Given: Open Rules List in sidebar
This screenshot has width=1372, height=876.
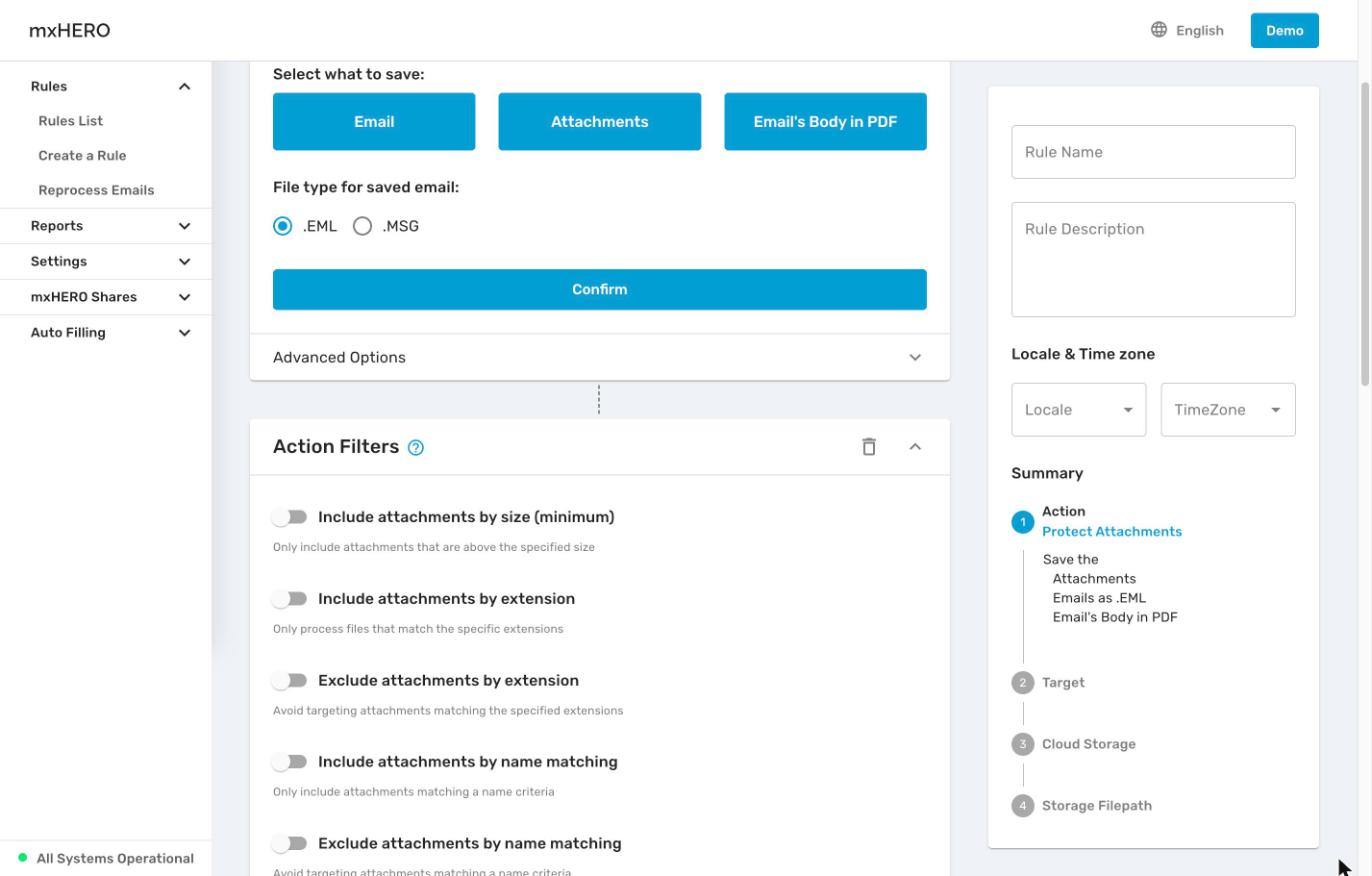Looking at the screenshot, I should click(x=70, y=121).
